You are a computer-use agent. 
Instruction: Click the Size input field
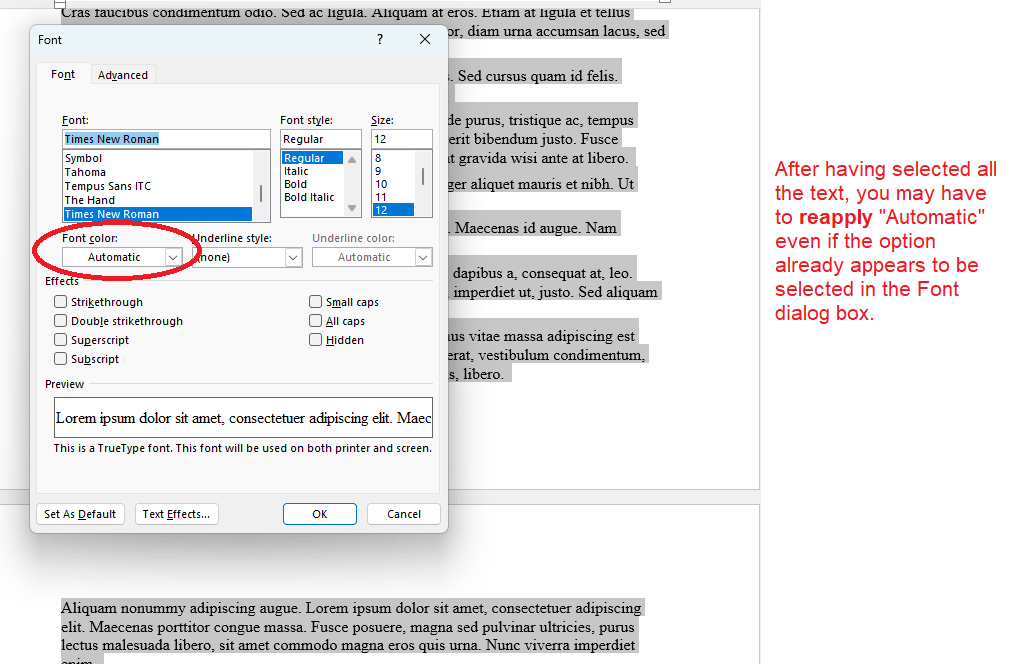coord(401,139)
